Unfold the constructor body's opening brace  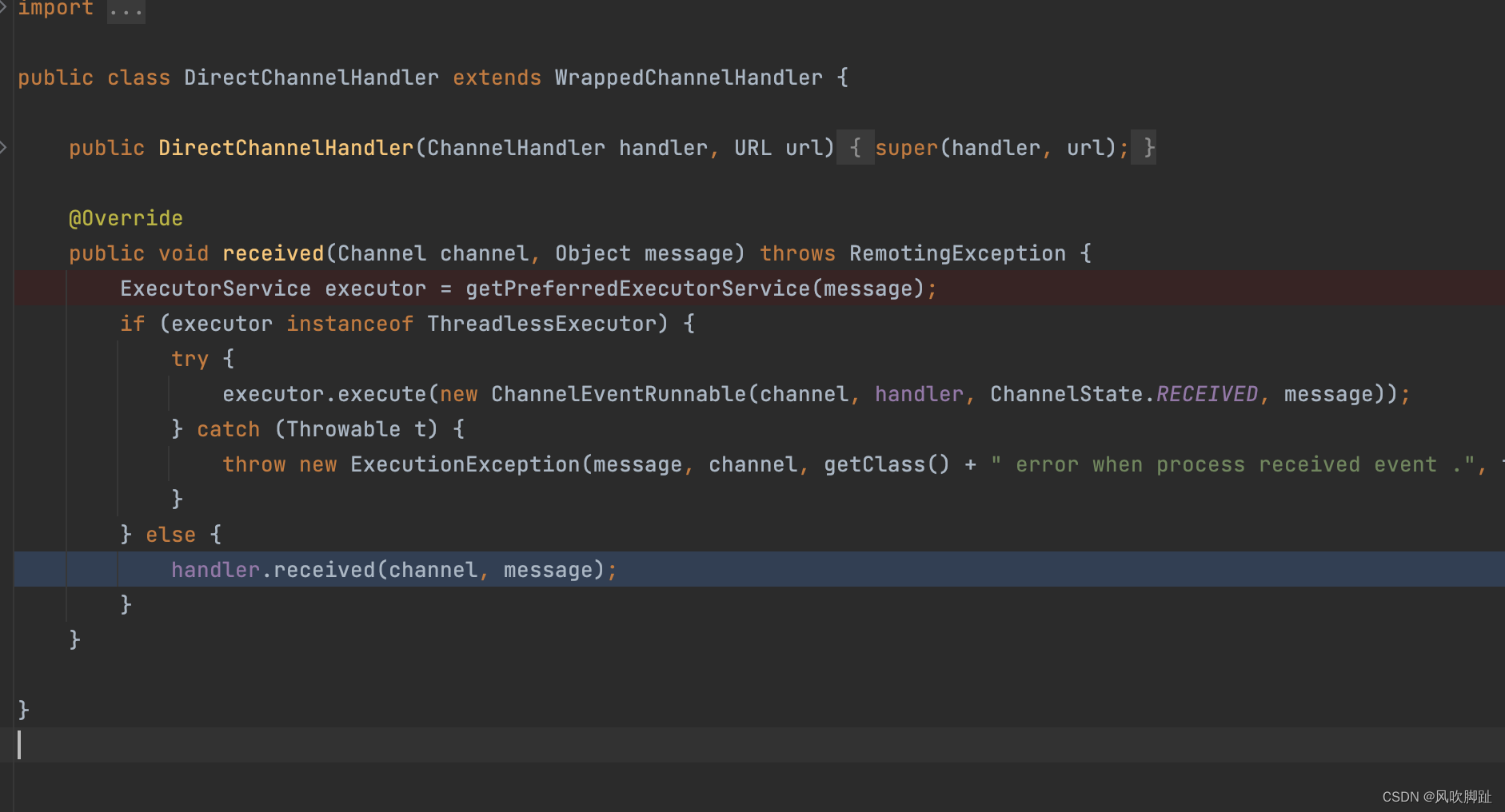[x=856, y=148]
